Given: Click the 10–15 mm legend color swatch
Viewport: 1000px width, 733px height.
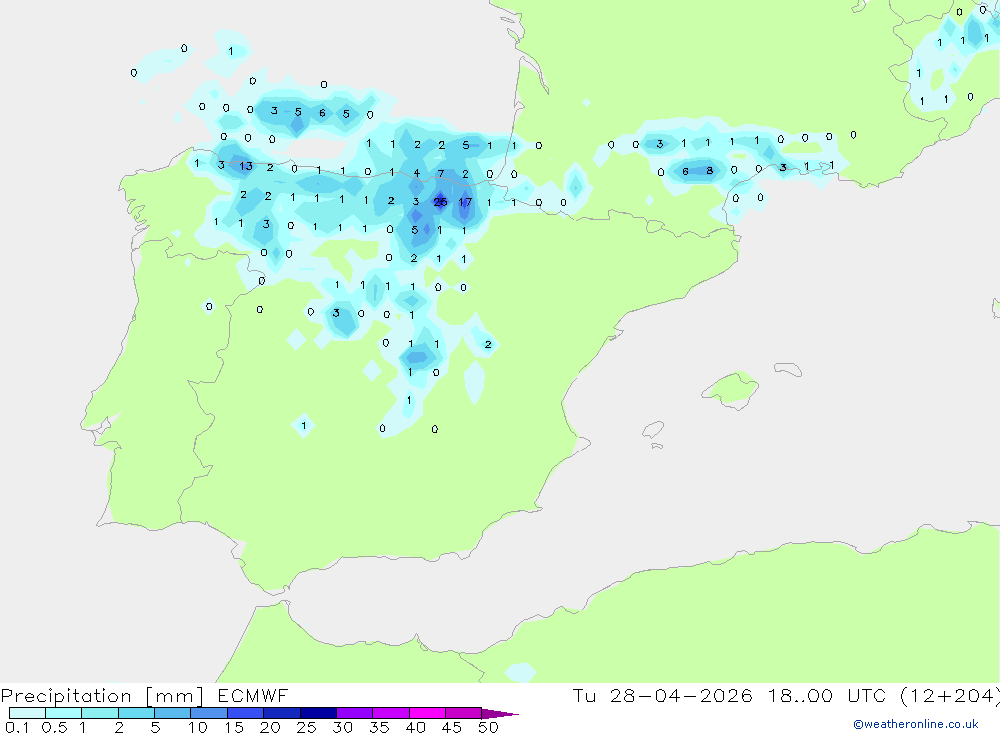Looking at the screenshot, I should coord(209,713).
